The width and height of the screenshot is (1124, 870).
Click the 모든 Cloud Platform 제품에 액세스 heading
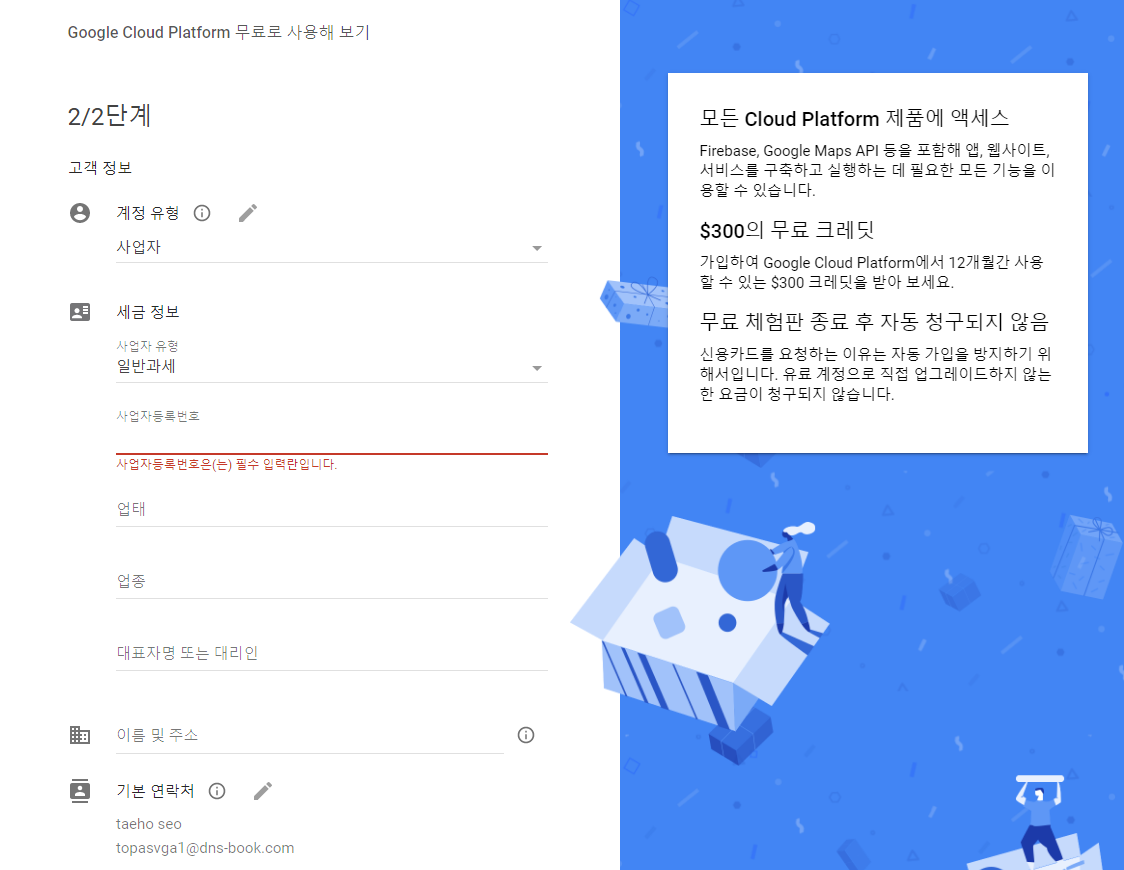(x=854, y=118)
